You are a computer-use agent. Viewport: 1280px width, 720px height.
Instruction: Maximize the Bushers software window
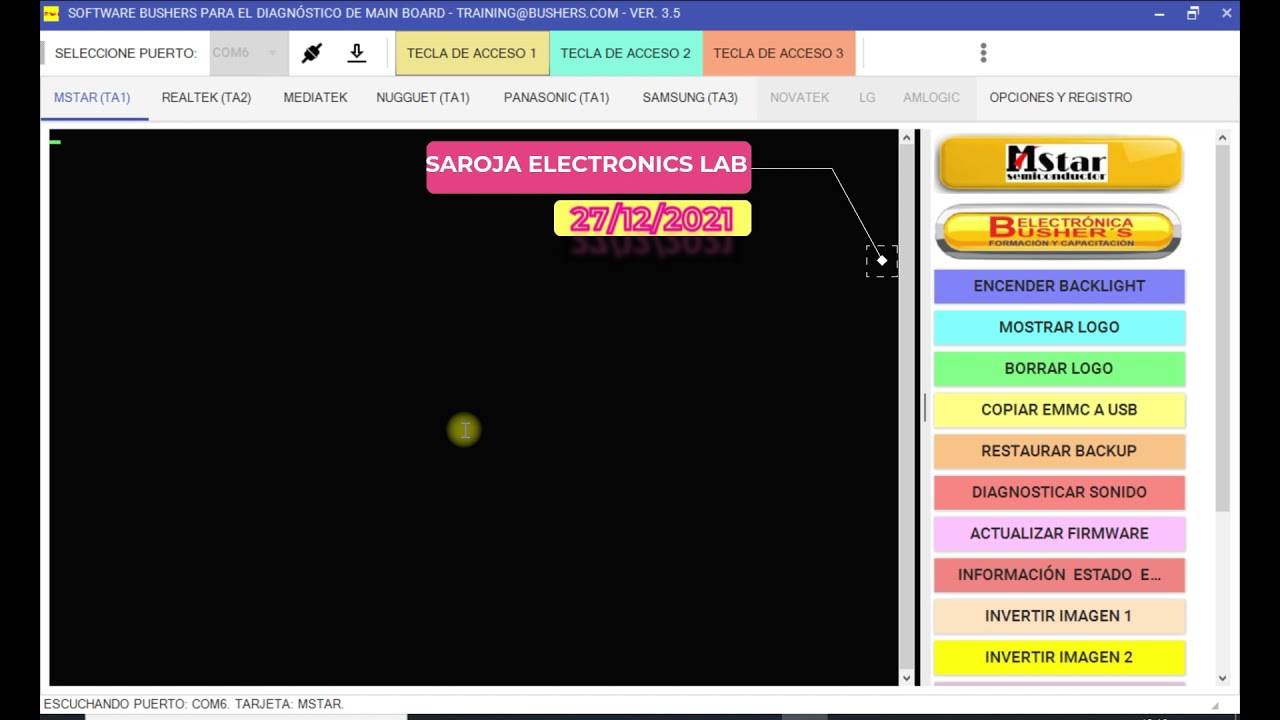click(x=1193, y=13)
